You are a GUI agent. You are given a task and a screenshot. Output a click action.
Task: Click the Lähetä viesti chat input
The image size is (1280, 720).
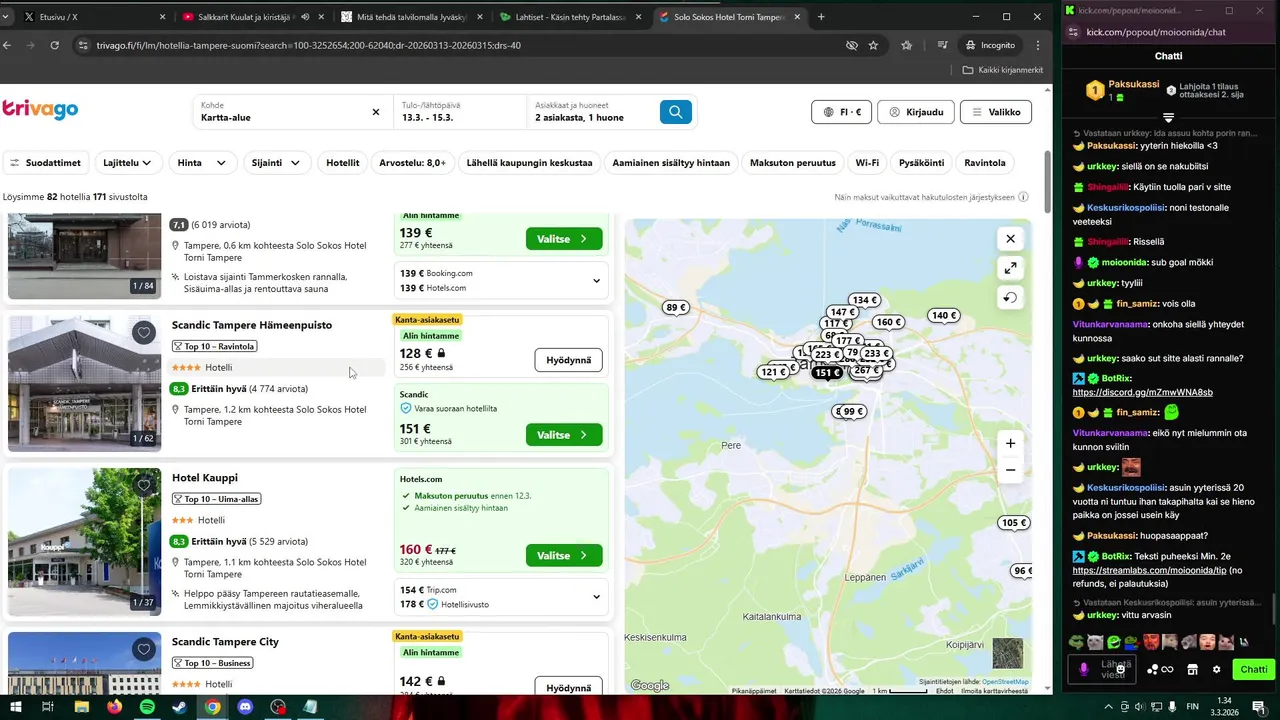1102,670
